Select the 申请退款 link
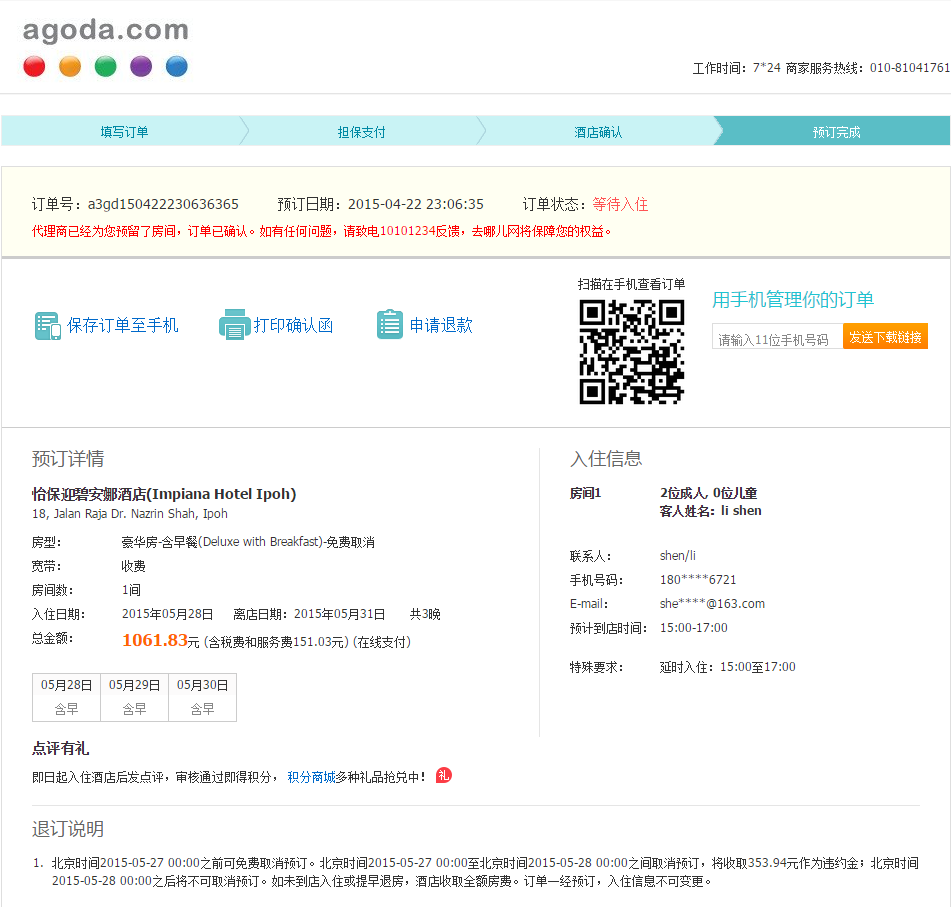 (x=441, y=325)
